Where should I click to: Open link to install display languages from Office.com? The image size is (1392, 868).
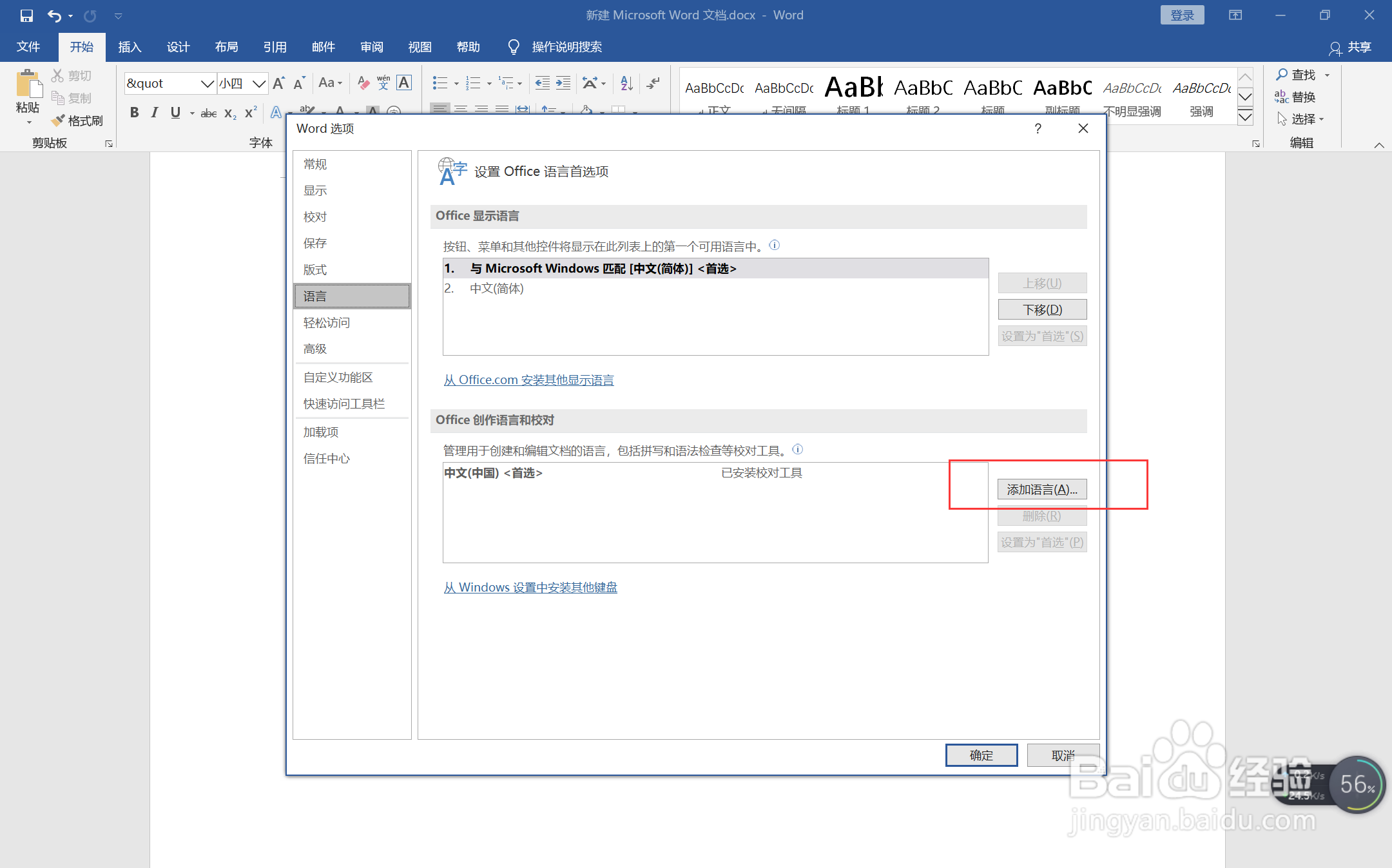[528, 380]
